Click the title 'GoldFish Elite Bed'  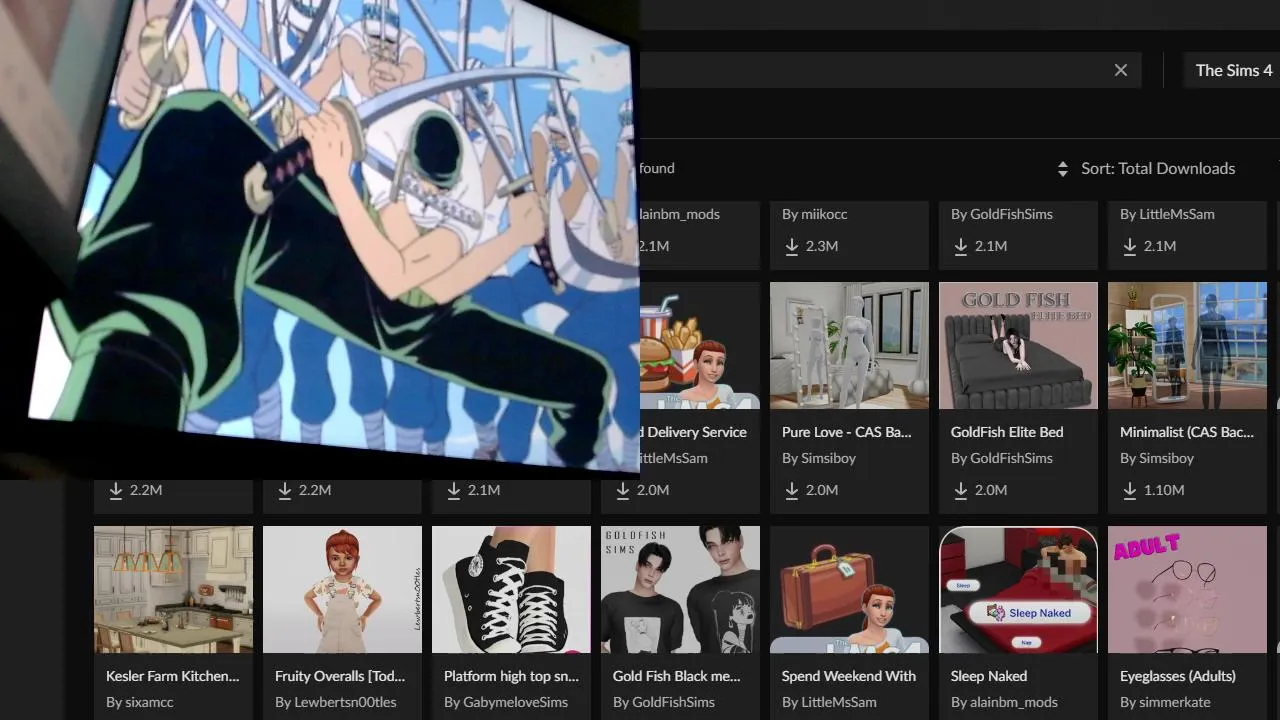pos(1007,432)
